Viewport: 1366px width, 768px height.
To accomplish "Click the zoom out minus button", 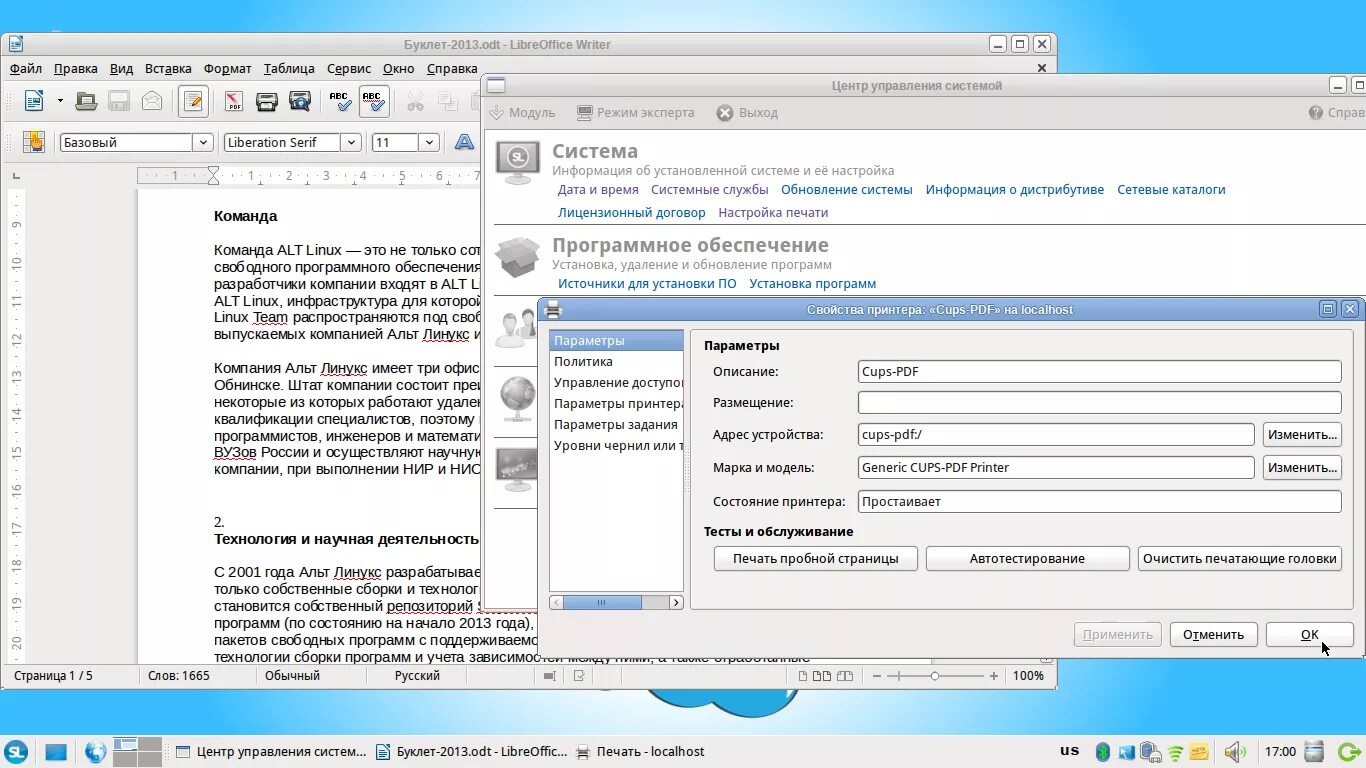I will 876,676.
